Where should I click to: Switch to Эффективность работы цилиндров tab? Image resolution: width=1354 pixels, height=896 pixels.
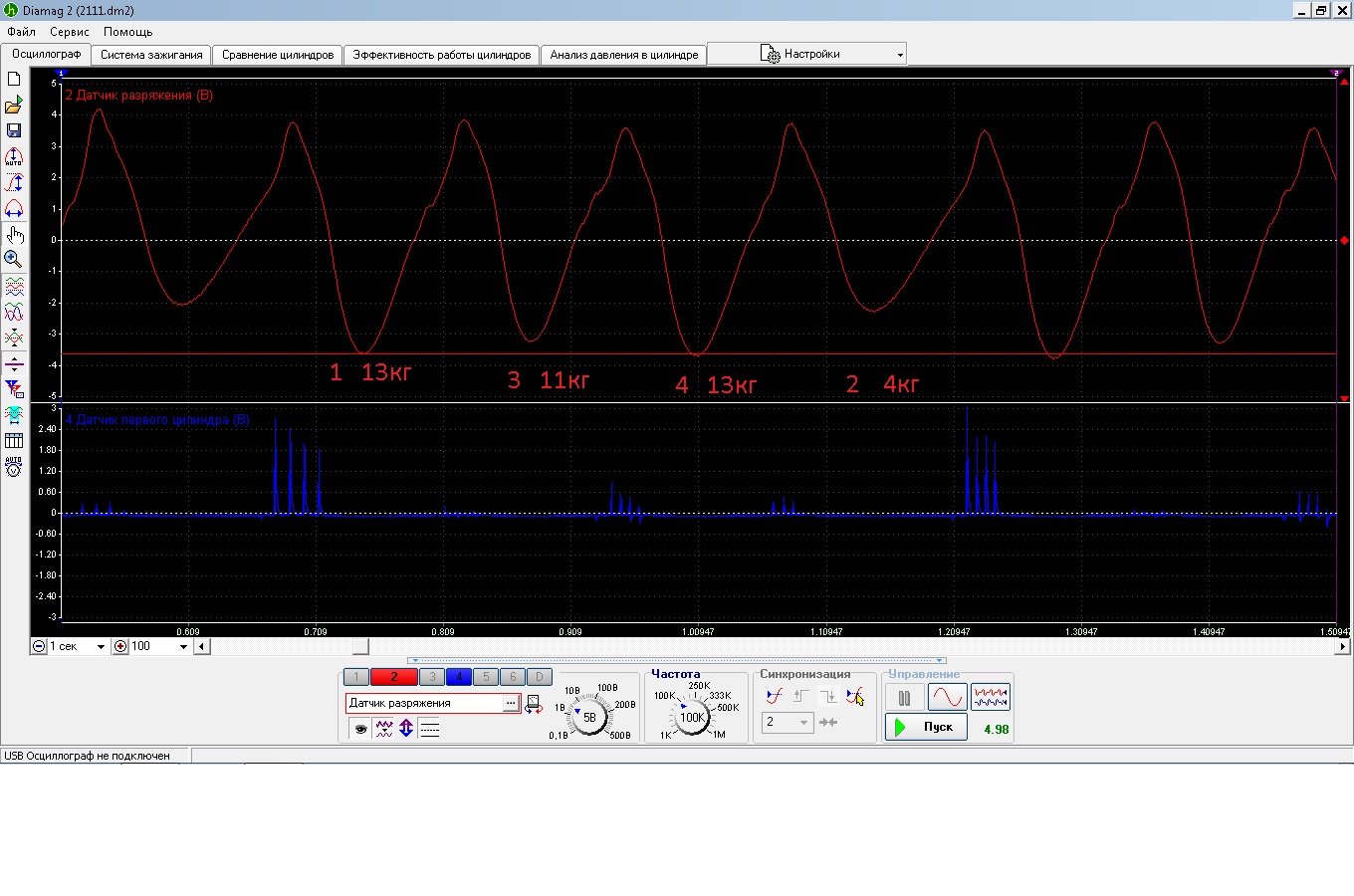[x=441, y=55]
